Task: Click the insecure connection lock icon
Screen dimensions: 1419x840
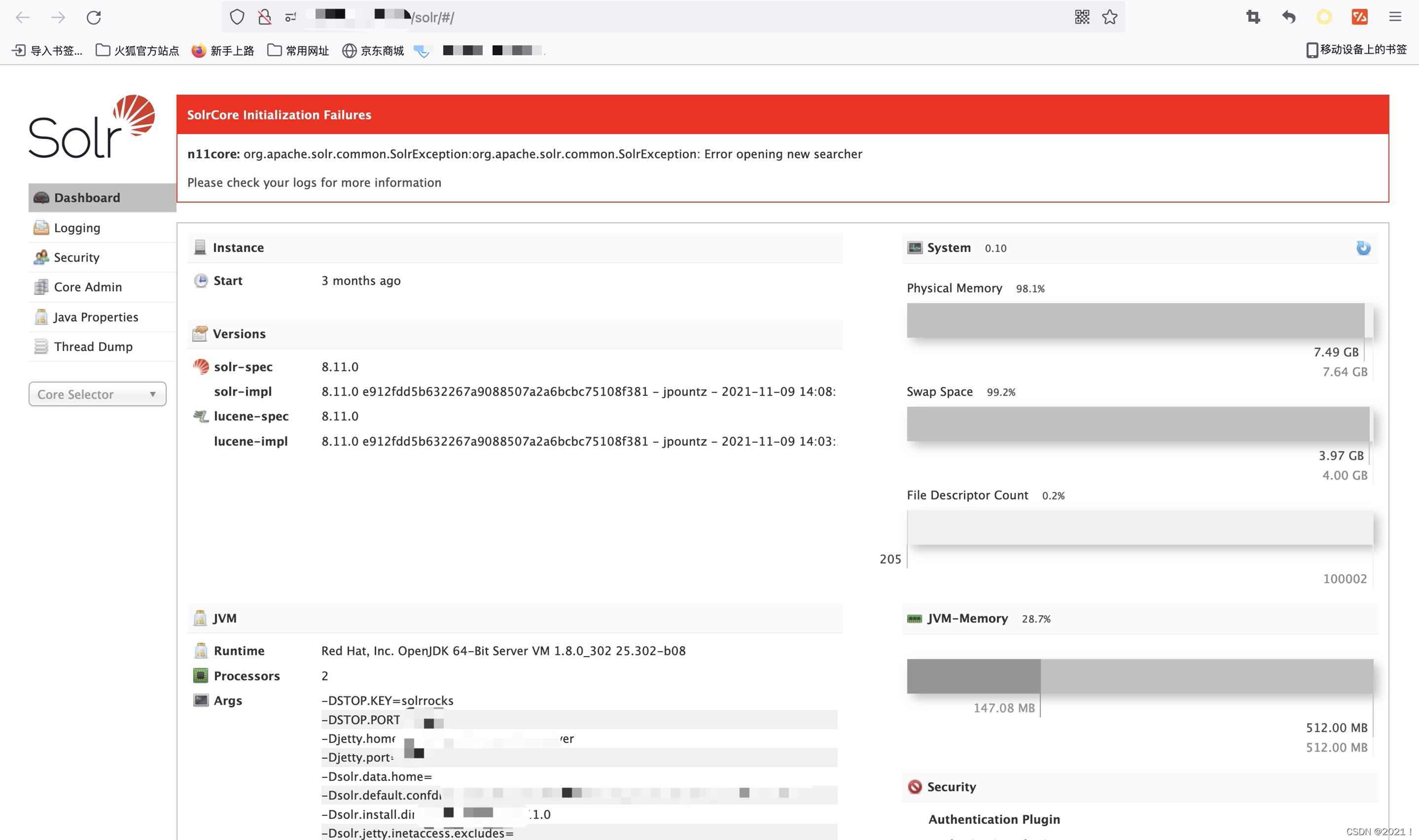Action: pyautogui.click(x=264, y=18)
